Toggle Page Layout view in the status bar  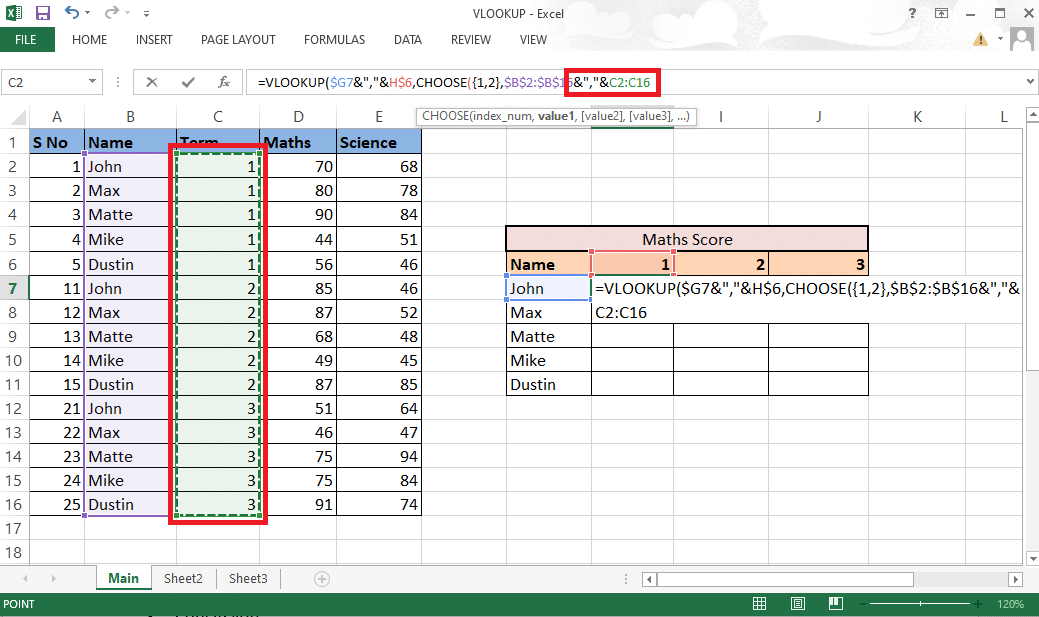(x=797, y=603)
